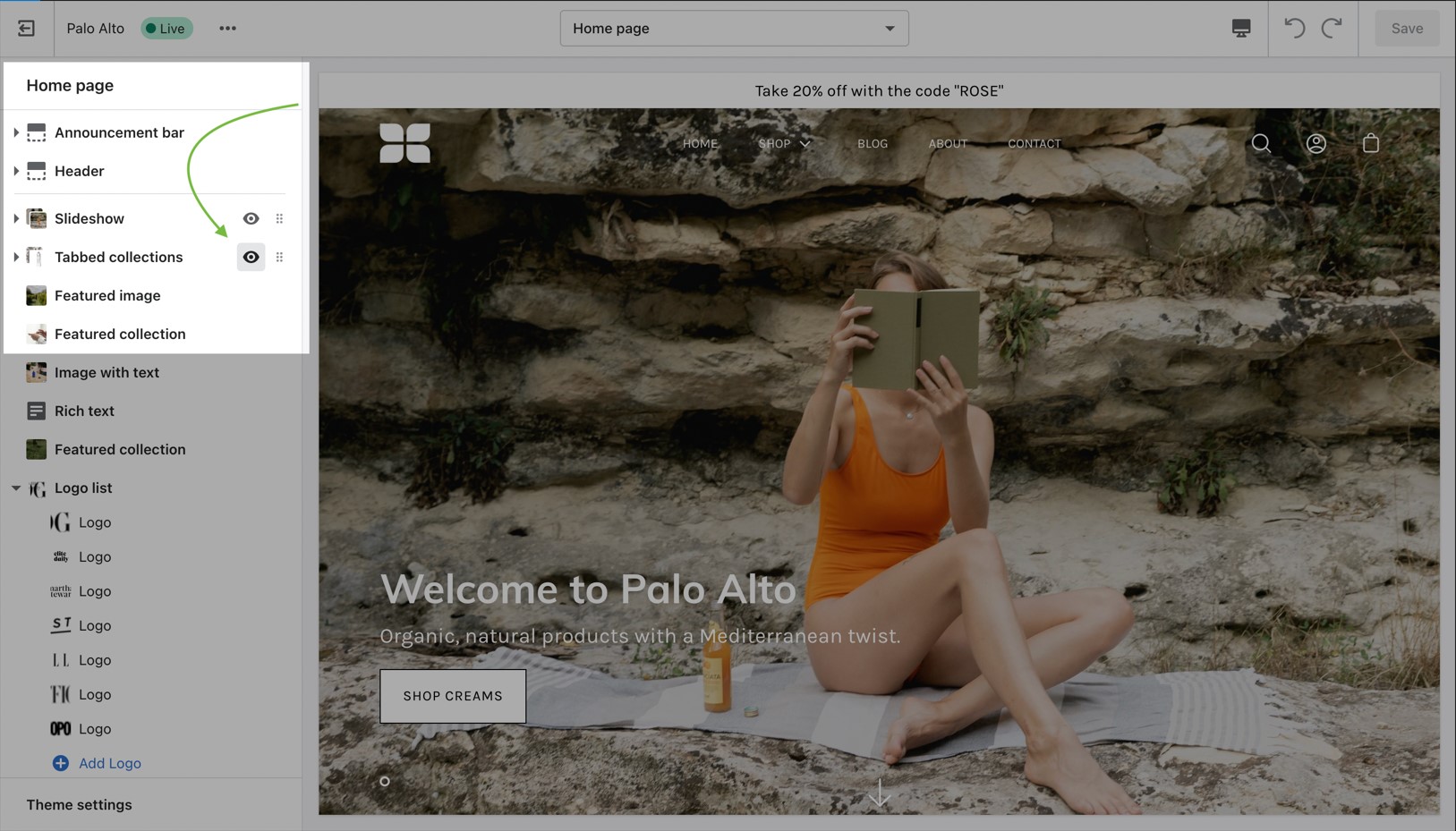Image resolution: width=1456 pixels, height=831 pixels.
Task: Open the storefront search icon
Action: (x=1261, y=144)
